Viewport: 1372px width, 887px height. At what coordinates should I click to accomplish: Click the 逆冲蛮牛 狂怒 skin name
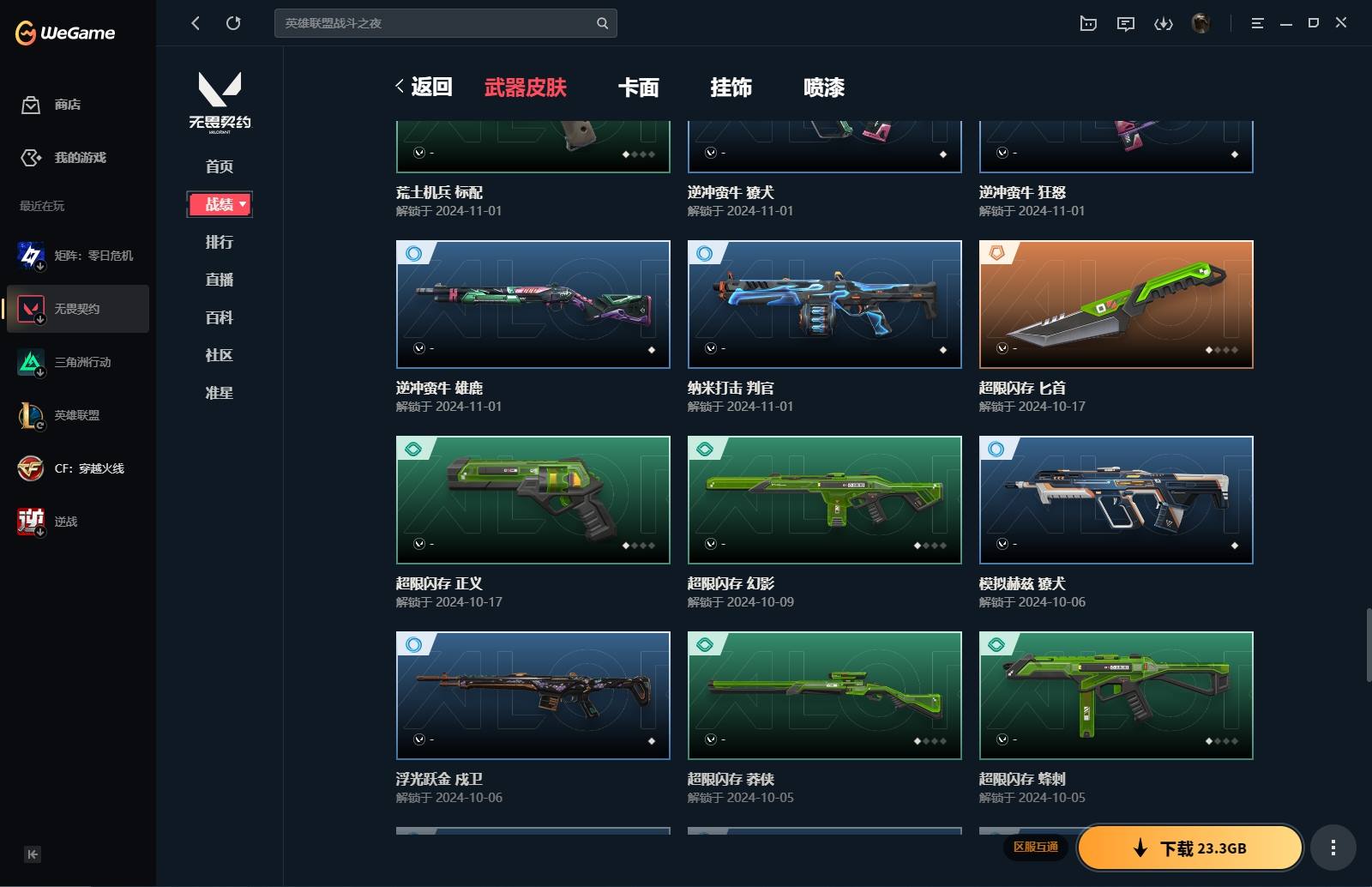coord(1022,192)
